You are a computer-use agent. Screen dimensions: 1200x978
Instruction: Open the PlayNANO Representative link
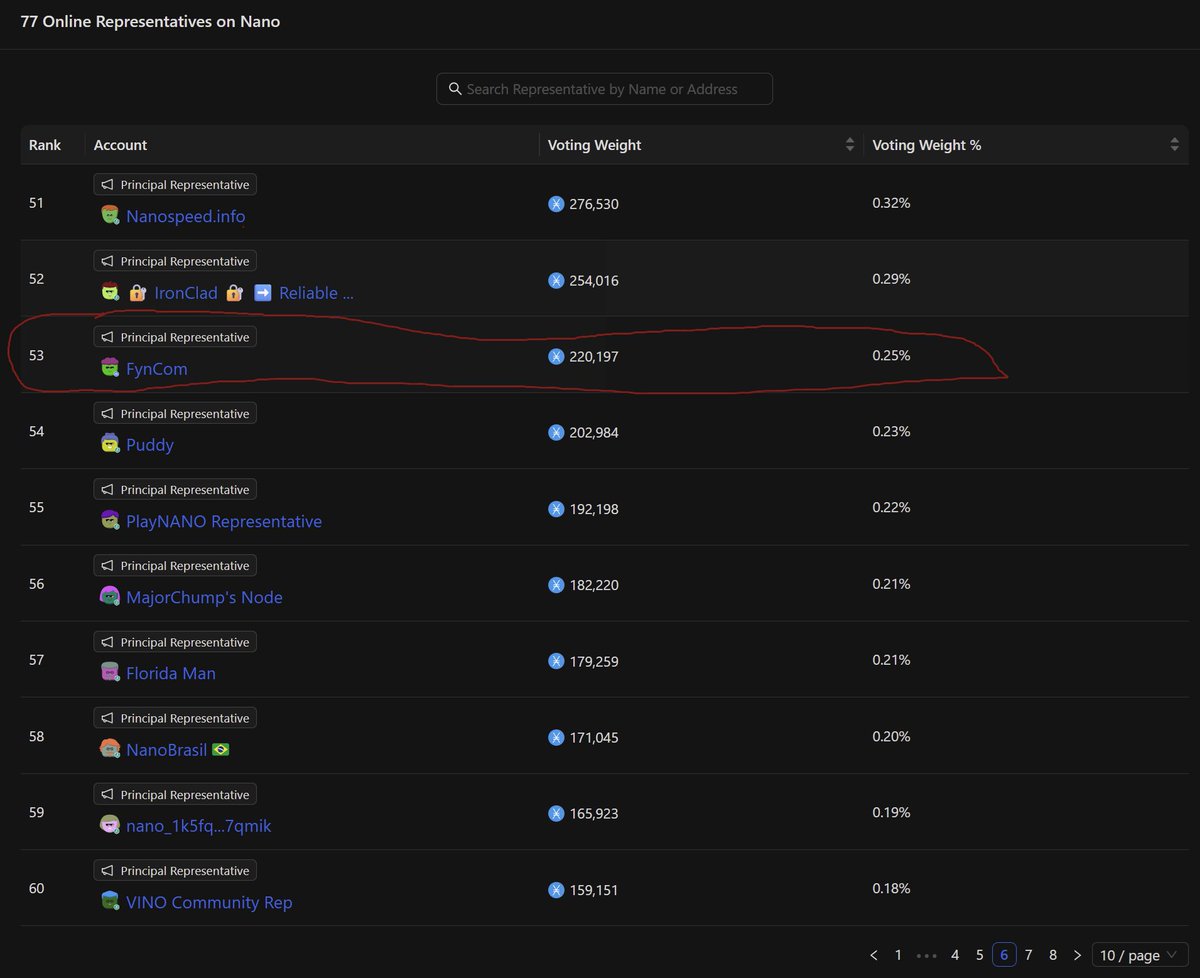click(224, 521)
